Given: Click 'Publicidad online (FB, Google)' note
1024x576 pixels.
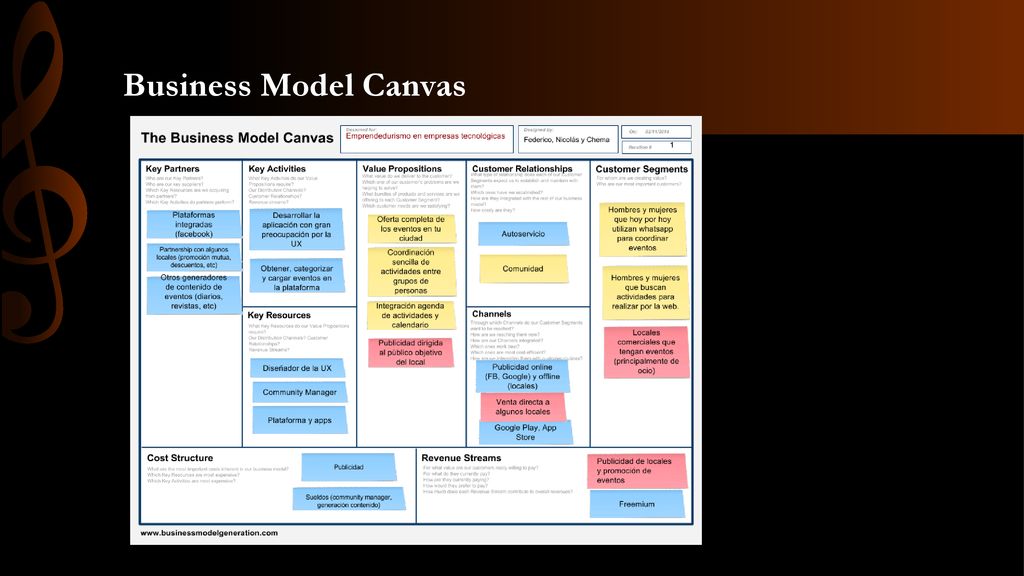Looking at the screenshot, I should click(522, 376).
